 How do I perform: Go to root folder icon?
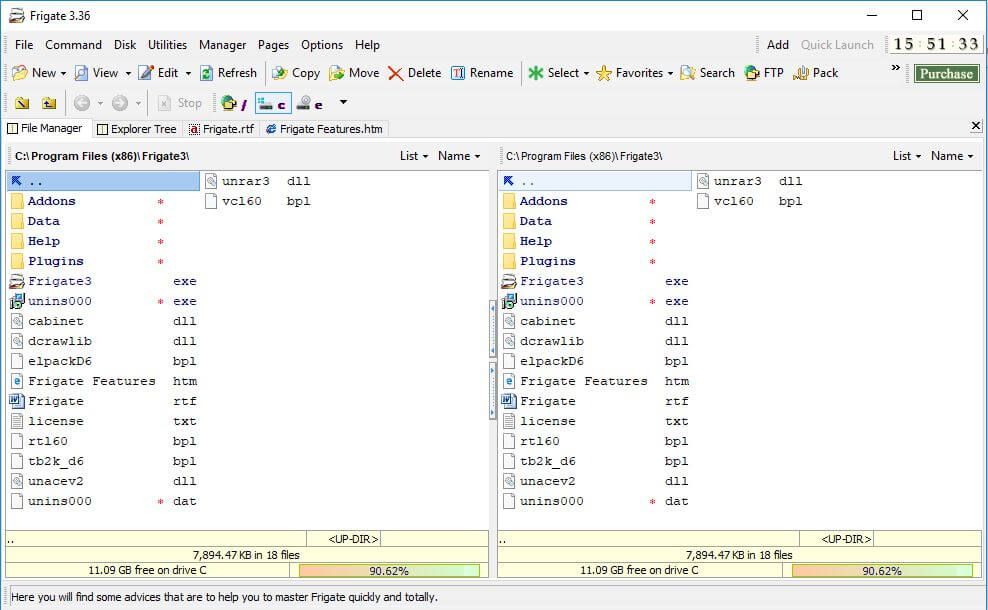pos(22,103)
